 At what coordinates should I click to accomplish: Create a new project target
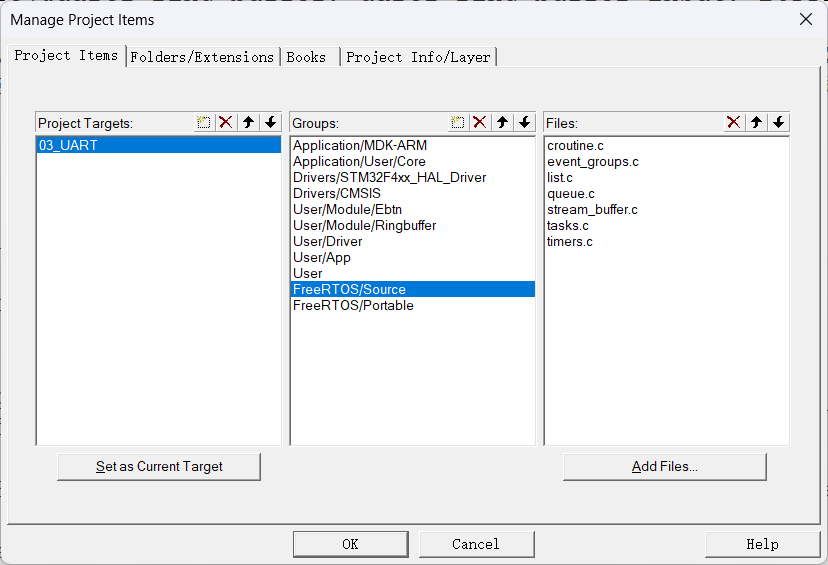pyautogui.click(x=203, y=123)
